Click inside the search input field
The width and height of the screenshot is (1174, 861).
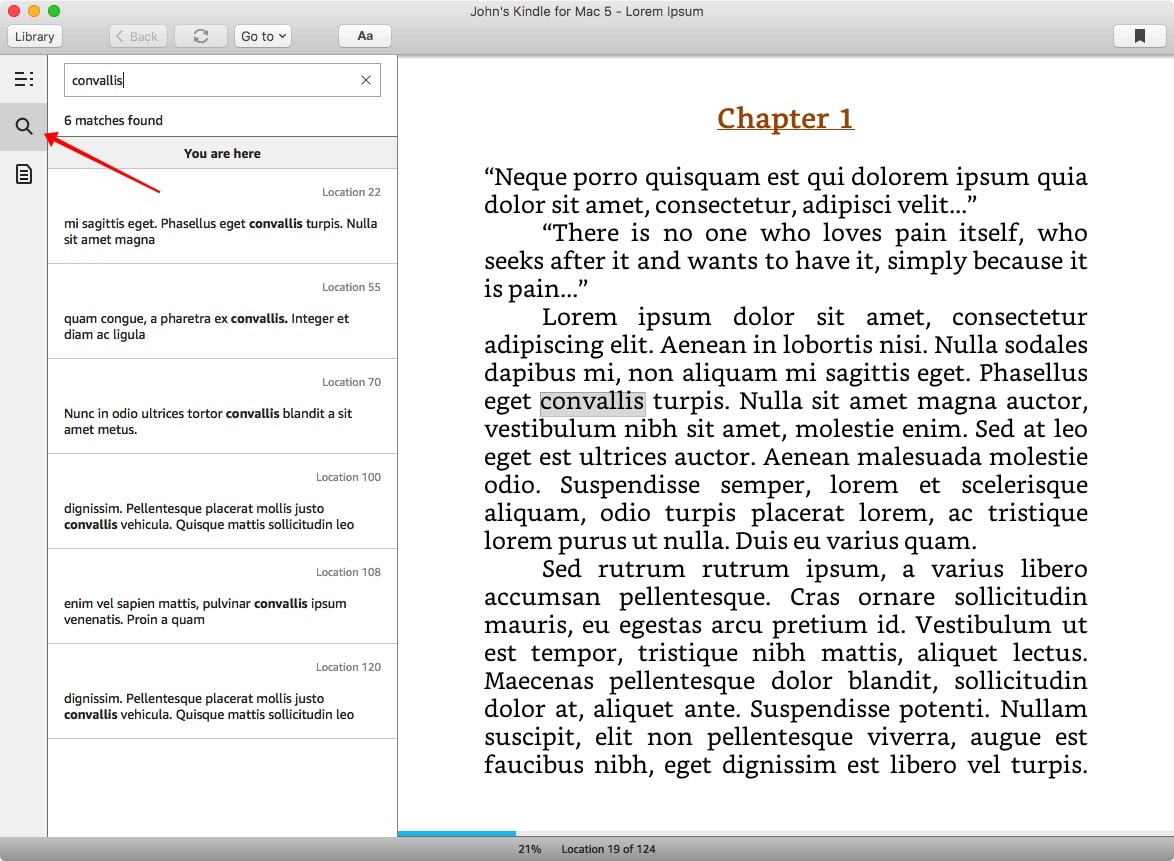coord(200,80)
